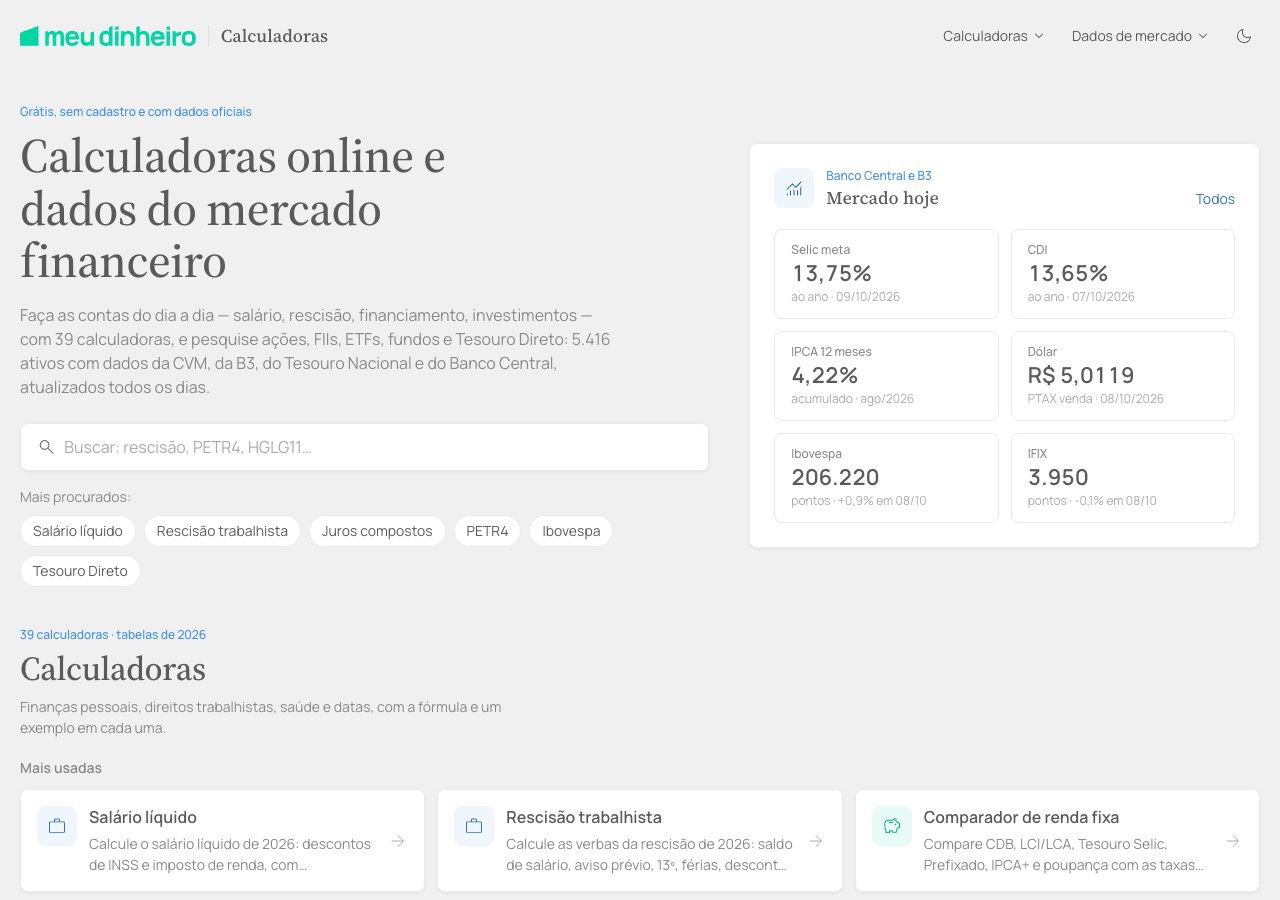Click the arrow on the Rescisão trabalhista card
Image resolution: width=1280 pixels, height=900 pixels.
click(x=816, y=841)
